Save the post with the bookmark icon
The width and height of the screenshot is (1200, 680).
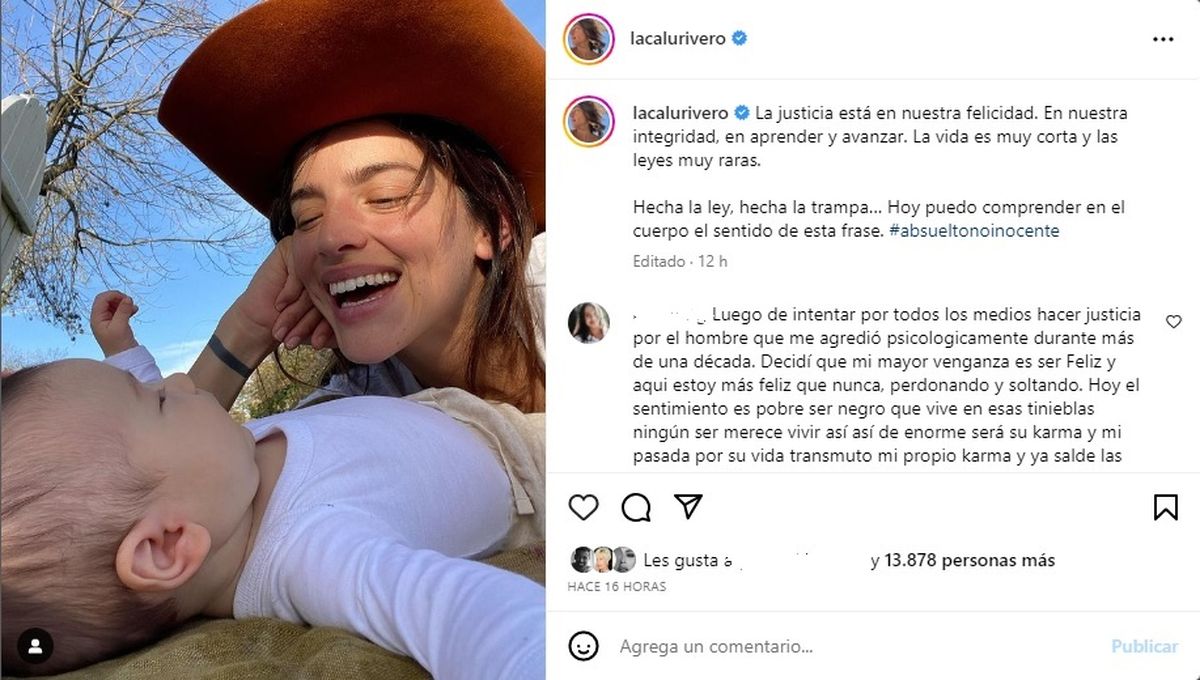tap(1166, 507)
